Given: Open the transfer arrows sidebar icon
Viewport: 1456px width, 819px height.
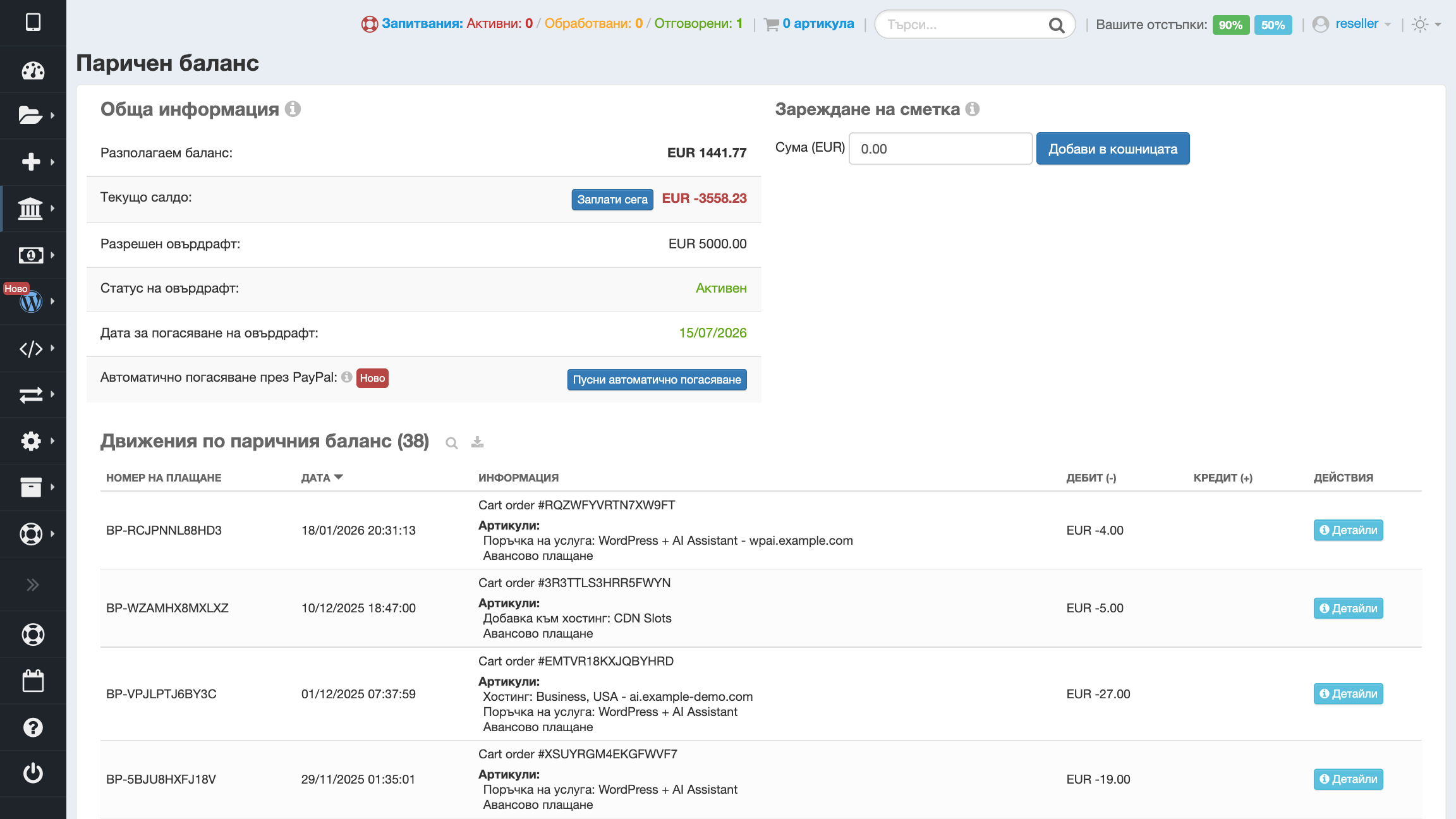Looking at the screenshot, I should tap(31, 395).
